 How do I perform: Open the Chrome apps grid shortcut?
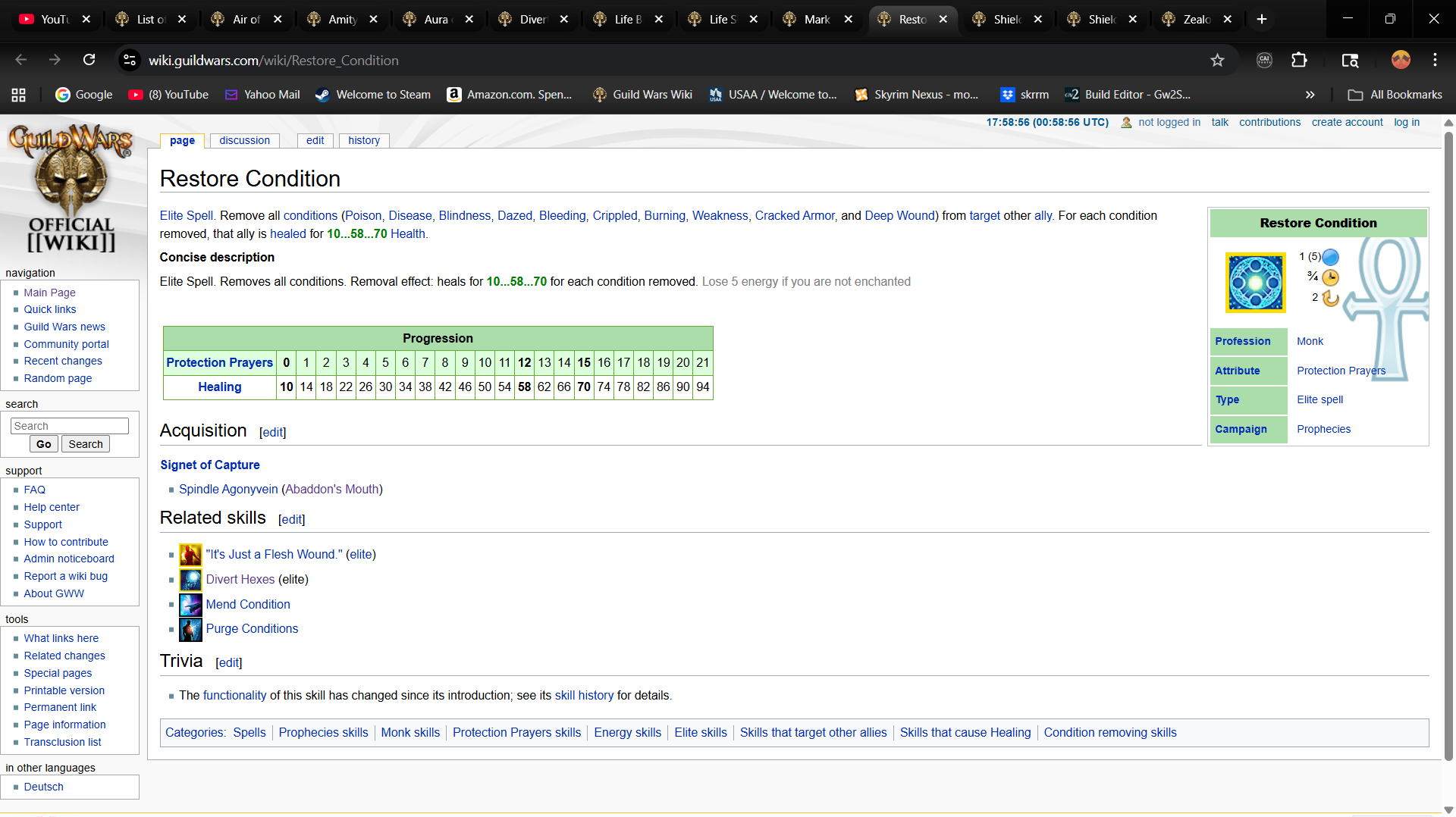(19, 95)
